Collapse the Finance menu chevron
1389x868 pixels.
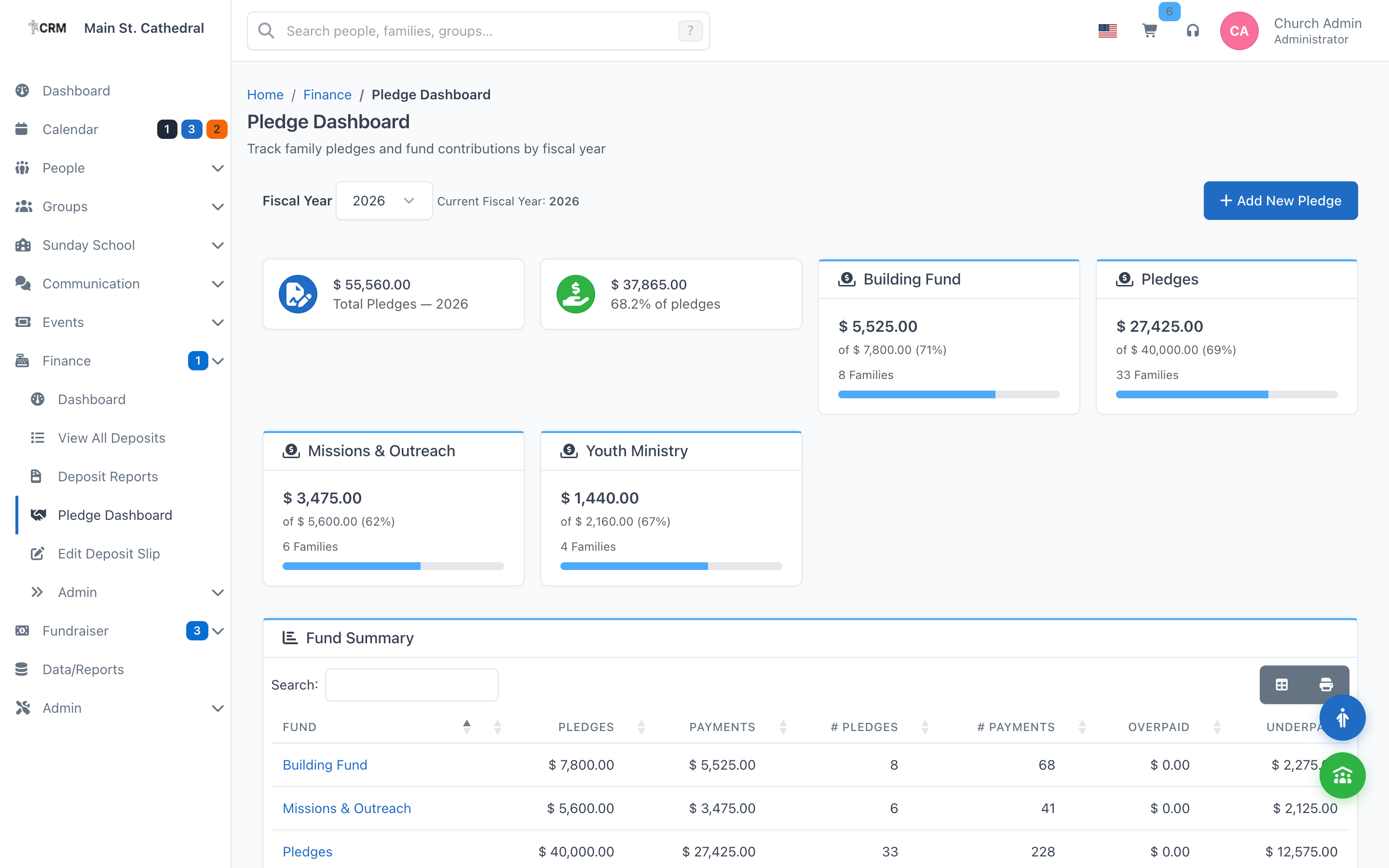[x=218, y=361]
